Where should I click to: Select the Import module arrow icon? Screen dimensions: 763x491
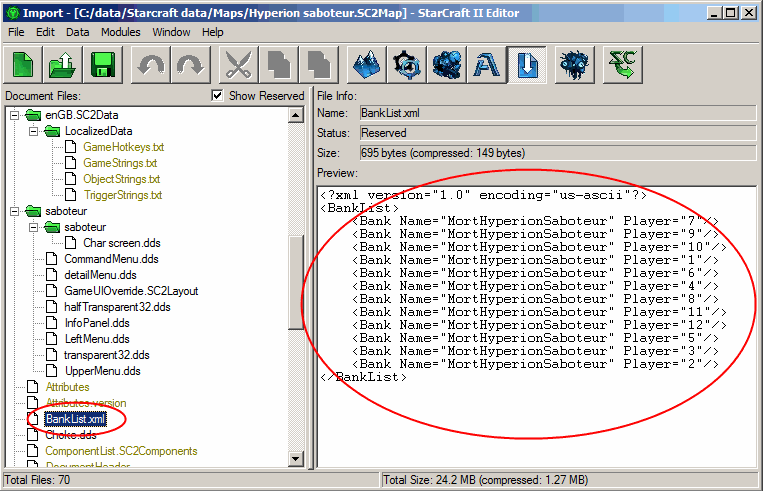click(x=527, y=65)
